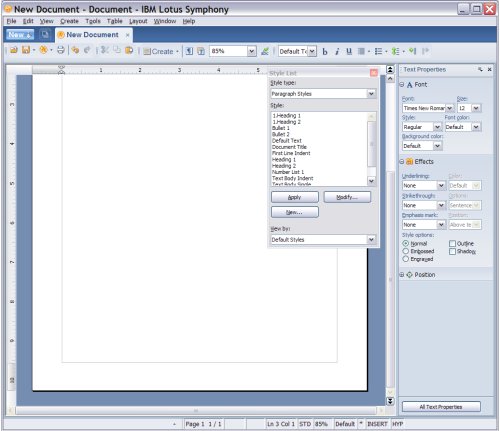Select the Embossed radio button
Image resolution: width=500 pixels, height=431 pixels.
405,251
